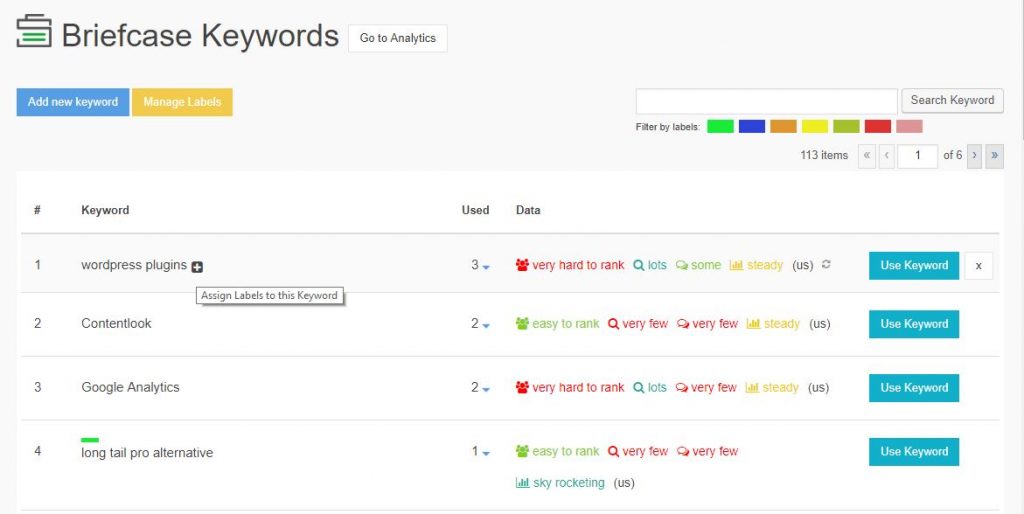Open Go to Analytics
This screenshot has width=1024, height=514.
pyautogui.click(x=398, y=38)
